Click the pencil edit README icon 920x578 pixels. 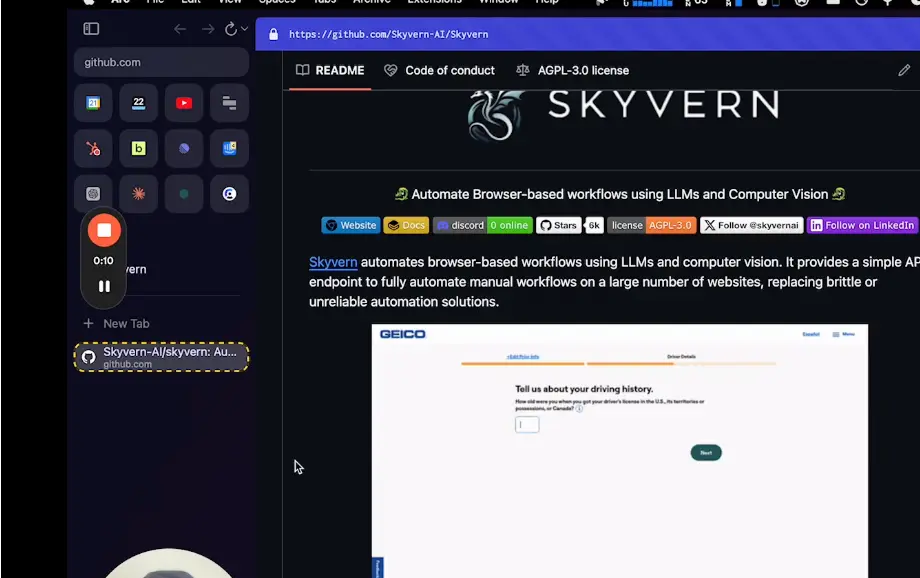click(x=904, y=70)
